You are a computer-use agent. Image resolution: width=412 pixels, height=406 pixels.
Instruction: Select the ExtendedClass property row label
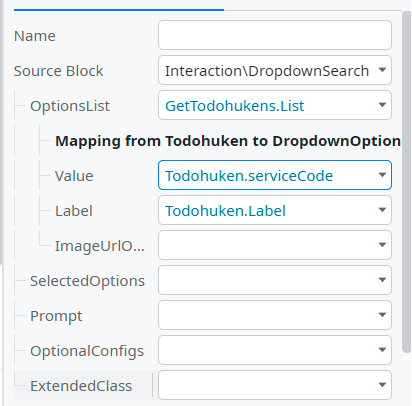click(x=81, y=386)
